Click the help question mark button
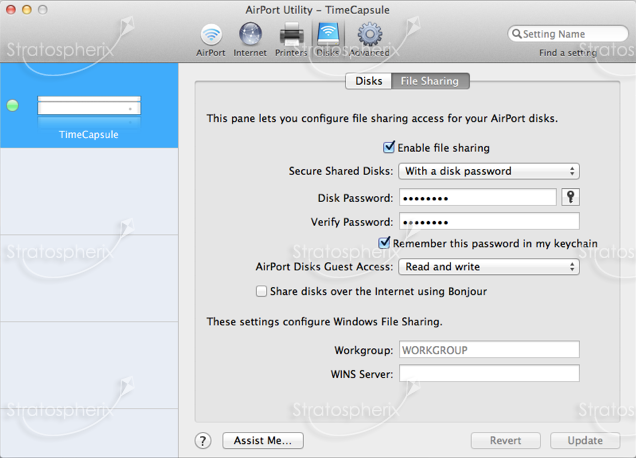The height and width of the screenshot is (458, 636). coord(203,441)
